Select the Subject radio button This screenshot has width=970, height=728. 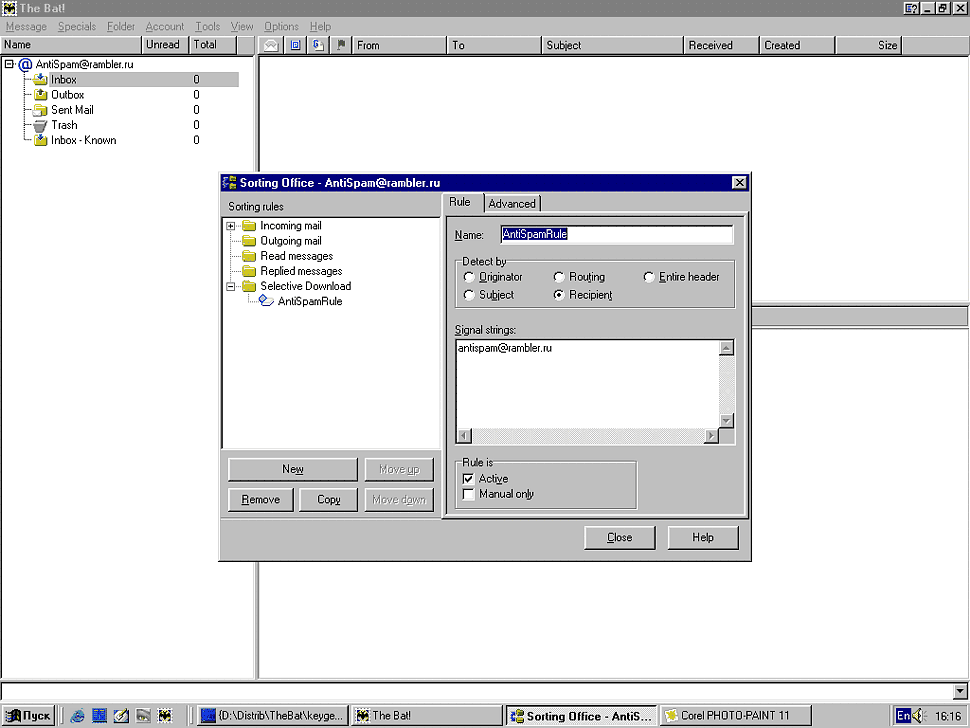coord(469,295)
